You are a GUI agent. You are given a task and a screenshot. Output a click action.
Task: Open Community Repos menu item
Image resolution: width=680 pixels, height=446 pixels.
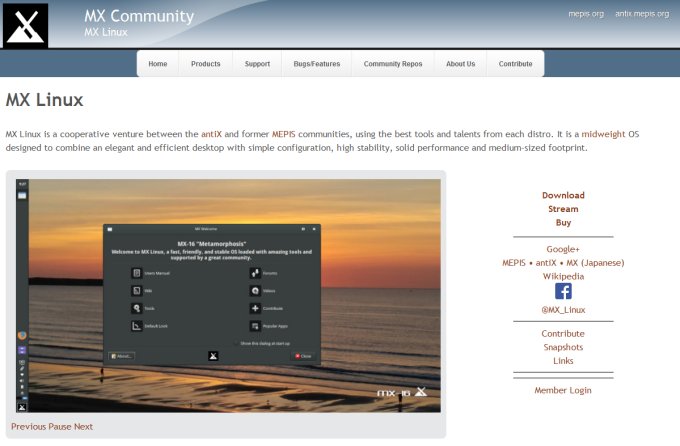click(393, 64)
